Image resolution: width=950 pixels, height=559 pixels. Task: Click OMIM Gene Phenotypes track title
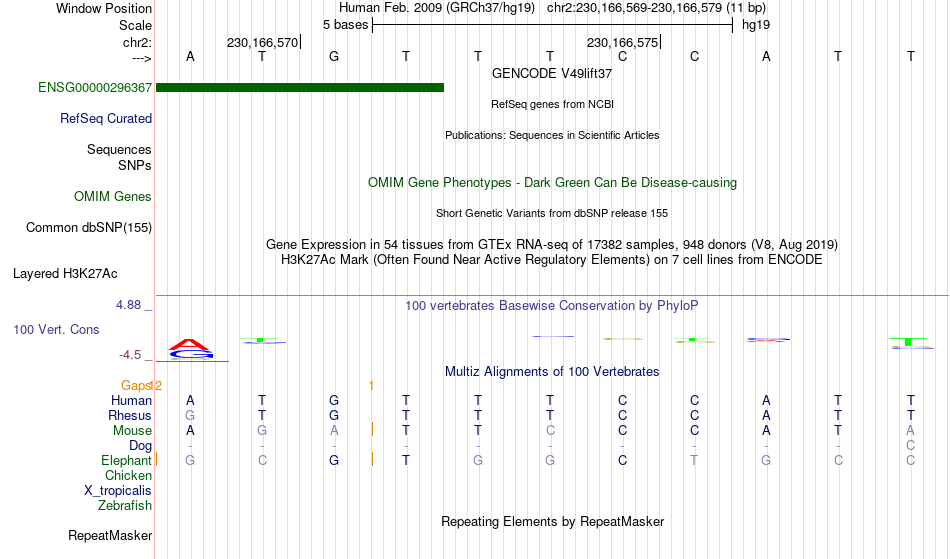coord(552,183)
